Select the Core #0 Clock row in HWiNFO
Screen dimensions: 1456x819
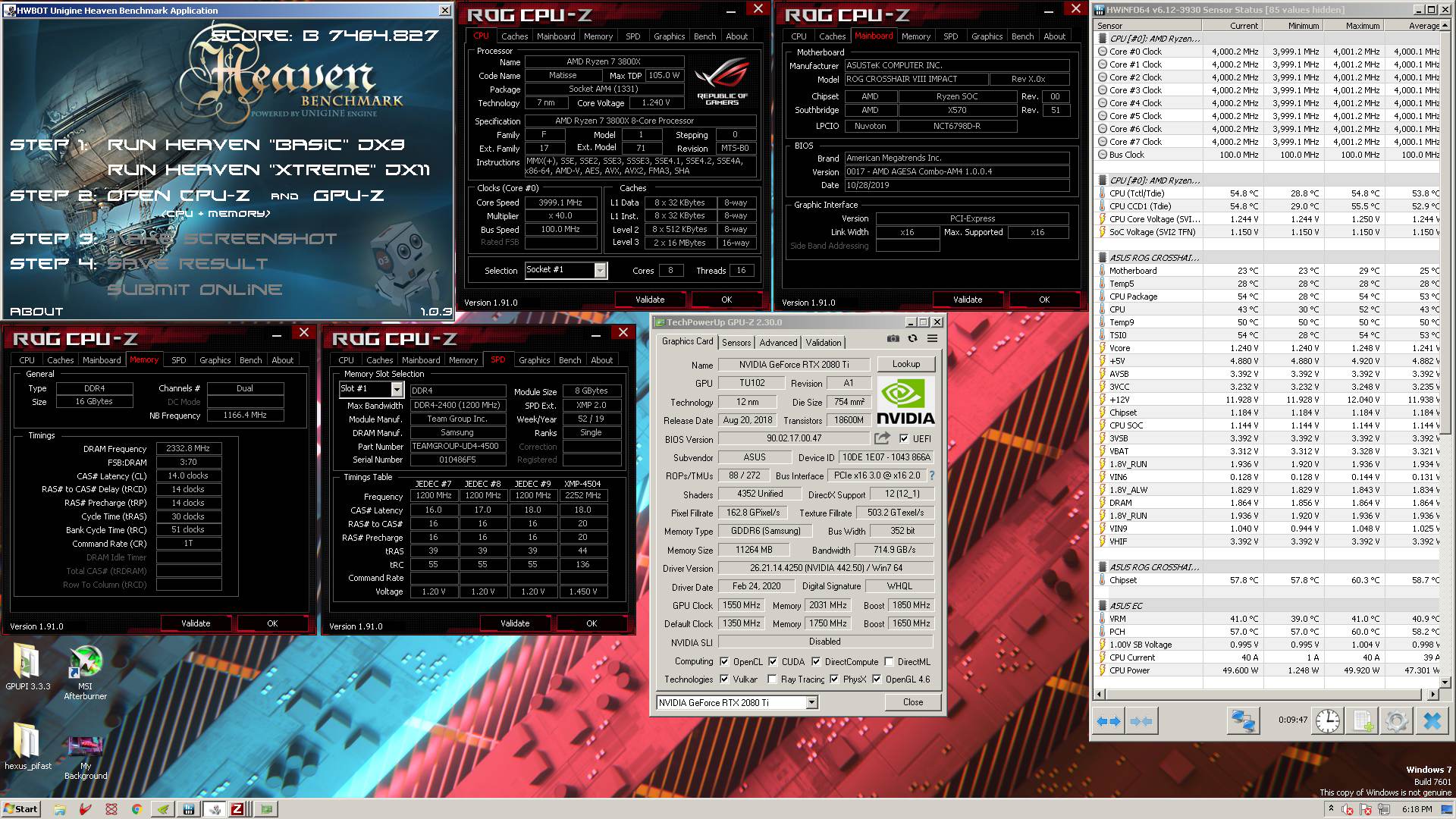point(1268,52)
